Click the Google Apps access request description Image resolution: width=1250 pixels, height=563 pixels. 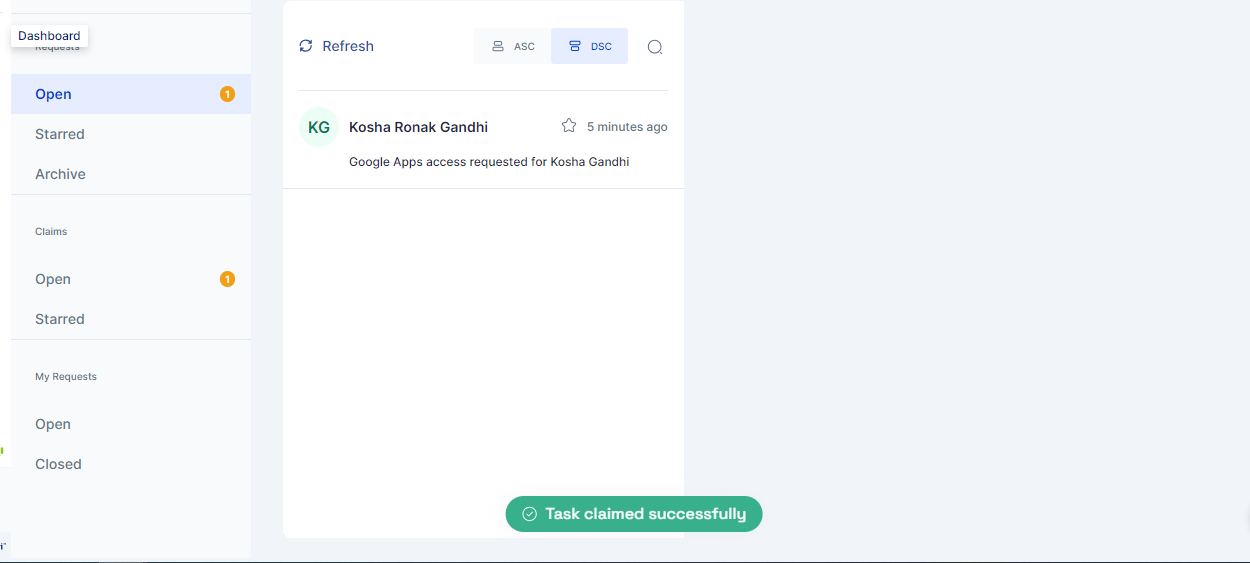[x=489, y=161]
